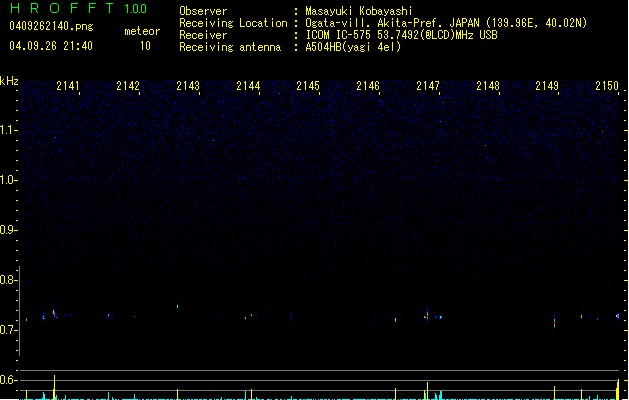Select the filename 0409262140.png
This screenshot has width=629, height=400.
pos(51,26)
